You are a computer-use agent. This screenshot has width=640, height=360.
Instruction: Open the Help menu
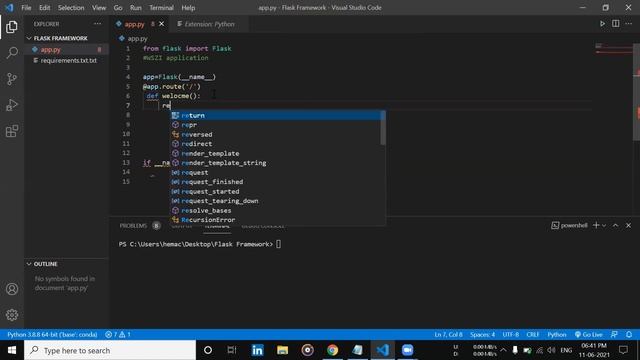pyautogui.click(x=188, y=8)
